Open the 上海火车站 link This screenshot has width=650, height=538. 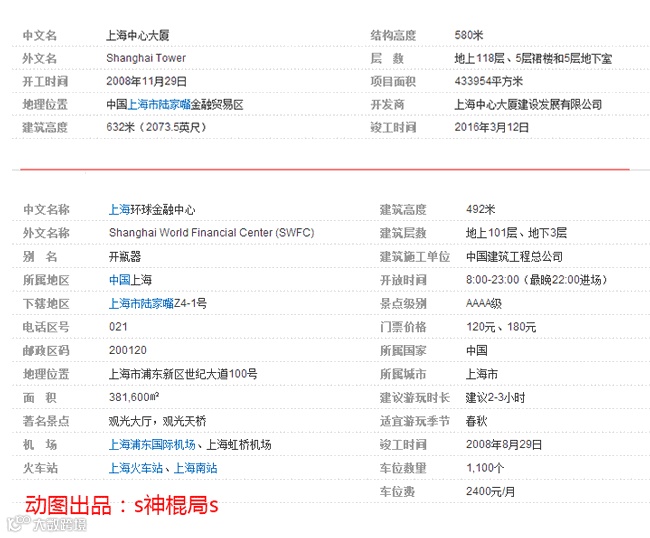[136, 468]
